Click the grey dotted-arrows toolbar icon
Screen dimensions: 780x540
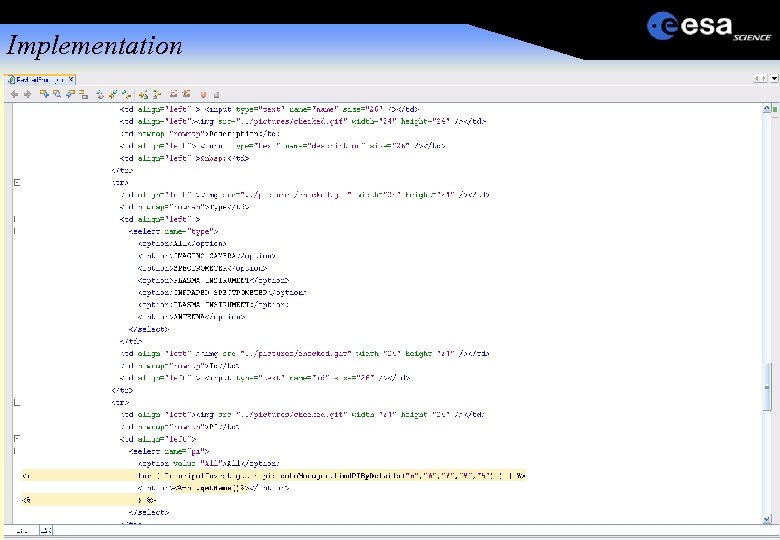100,94
